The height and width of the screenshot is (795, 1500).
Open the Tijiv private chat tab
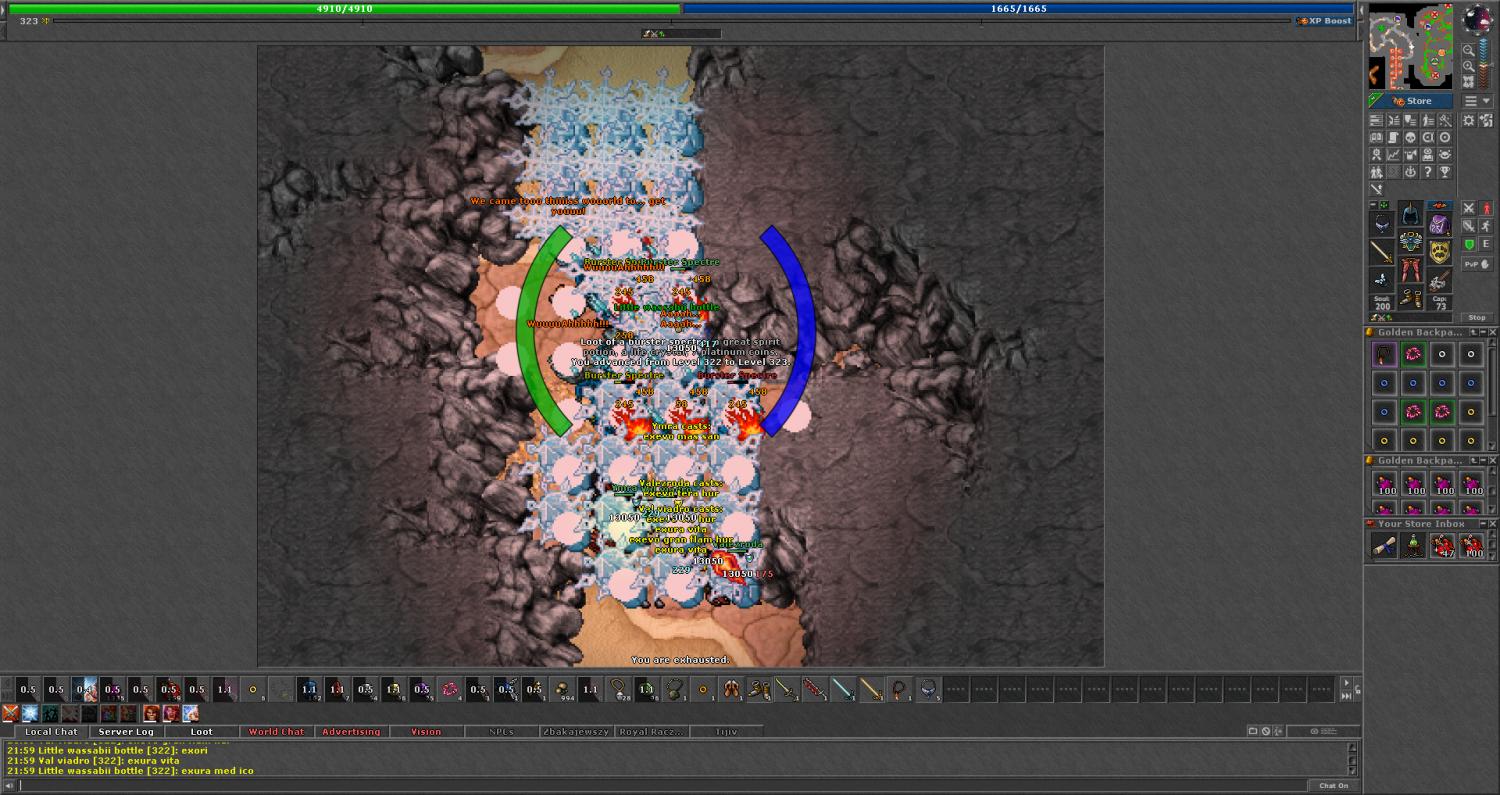[726, 732]
